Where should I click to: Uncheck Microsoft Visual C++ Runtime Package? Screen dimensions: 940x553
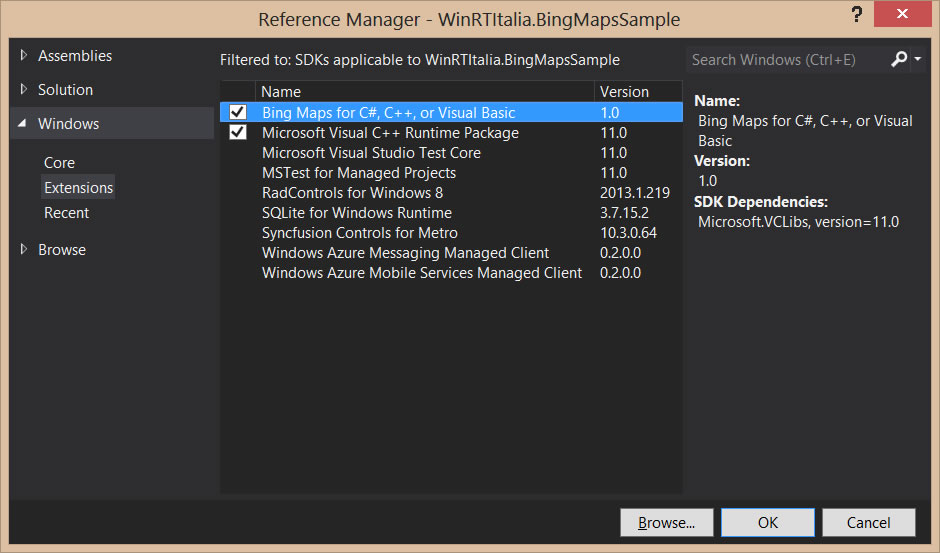(x=238, y=132)
